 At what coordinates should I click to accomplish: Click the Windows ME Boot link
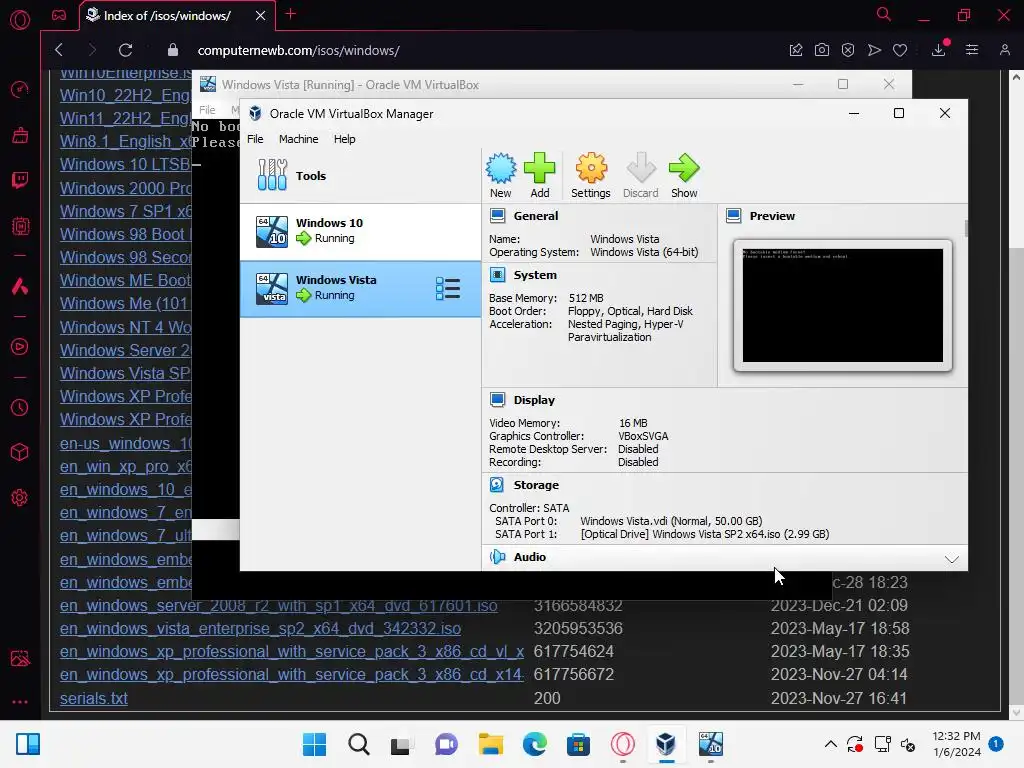click(x=125, y=280)
